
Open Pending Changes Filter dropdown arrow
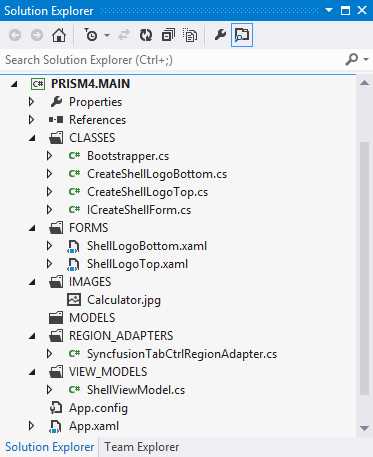[107, 35]
